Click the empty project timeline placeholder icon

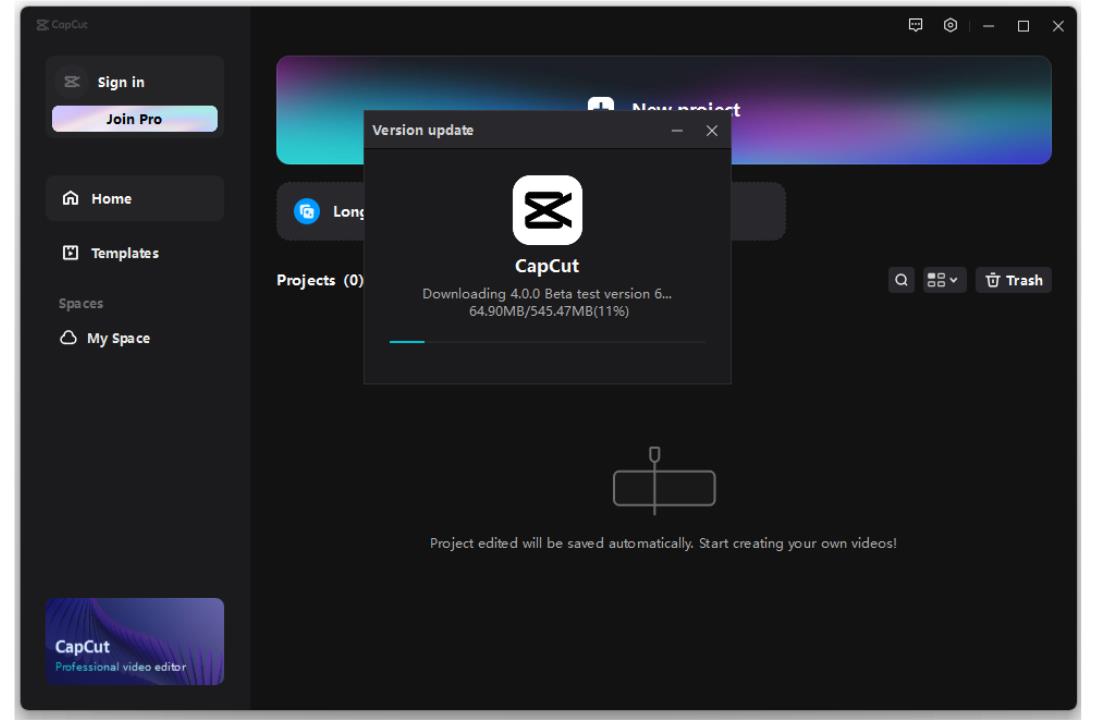coord(663,481)
